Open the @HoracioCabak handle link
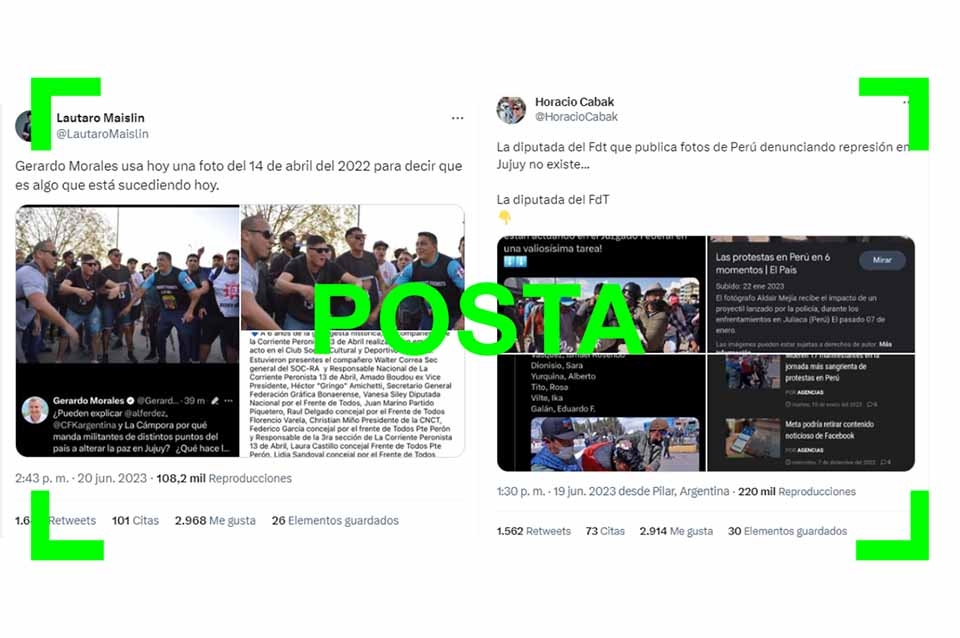Image resolution: width=960 pixels, height=638 pixels. (x=576, y=116)
